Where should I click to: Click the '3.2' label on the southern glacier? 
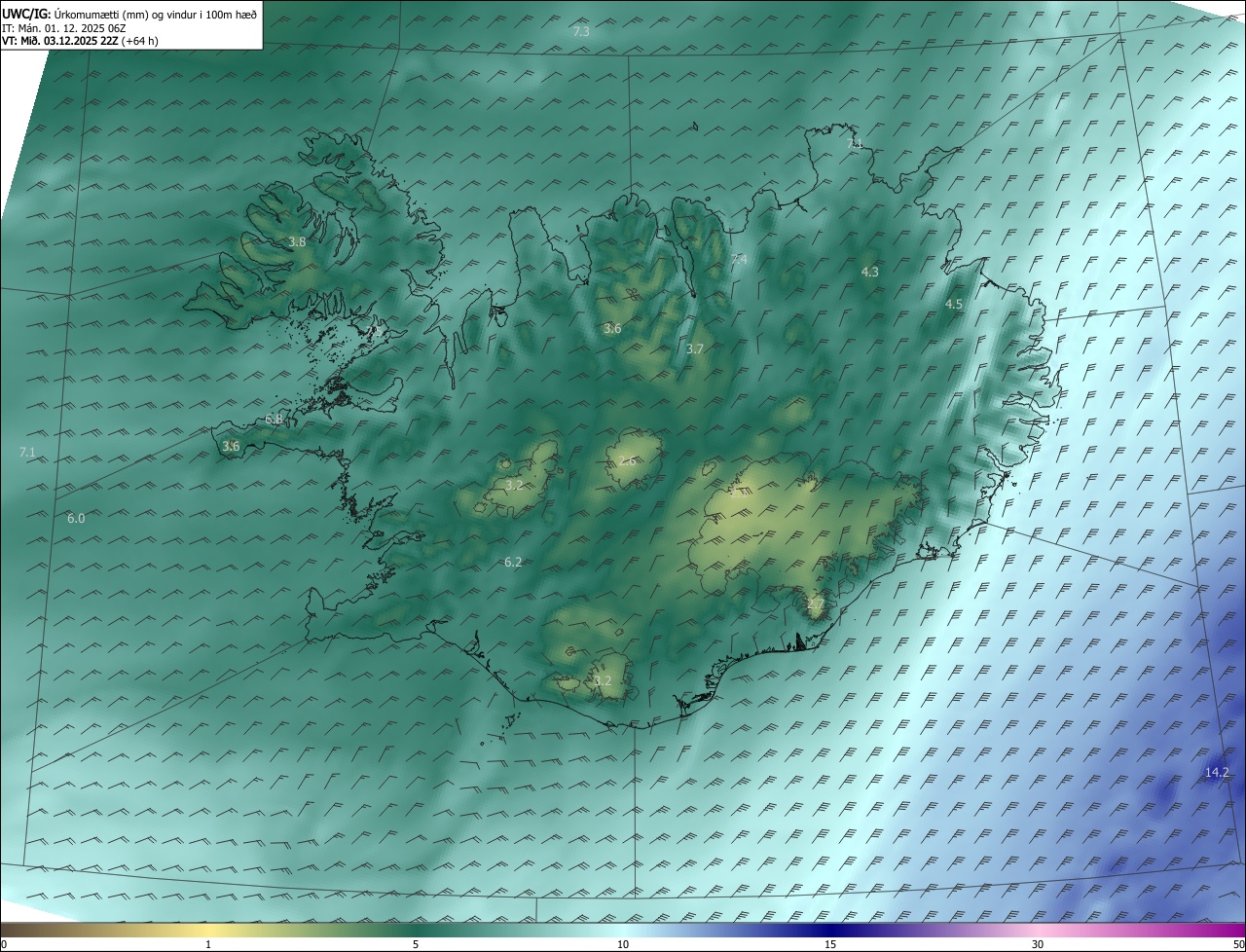click(x=604, y=681)
